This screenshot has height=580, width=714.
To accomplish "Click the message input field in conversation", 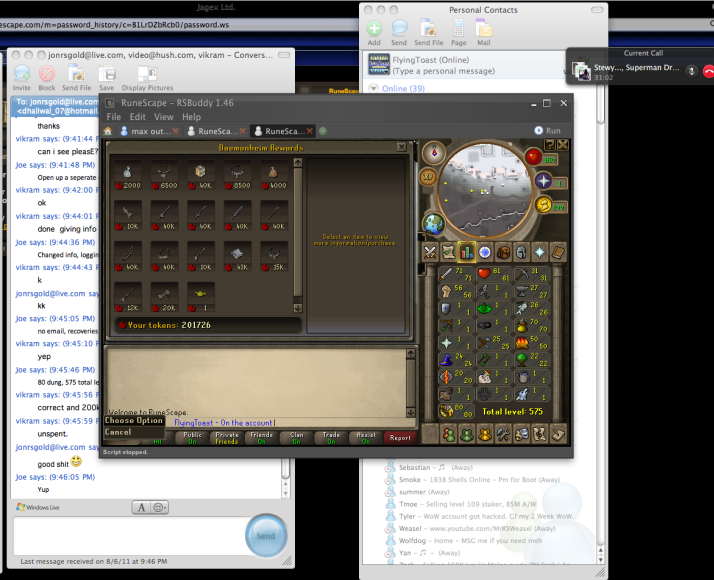I will tap(130, 536).
